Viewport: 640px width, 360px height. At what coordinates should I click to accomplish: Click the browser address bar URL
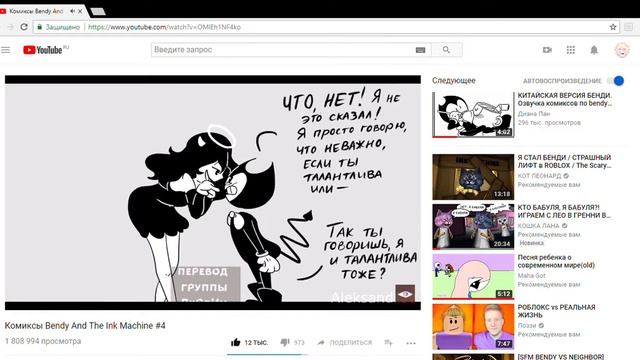tap(164, 27)
